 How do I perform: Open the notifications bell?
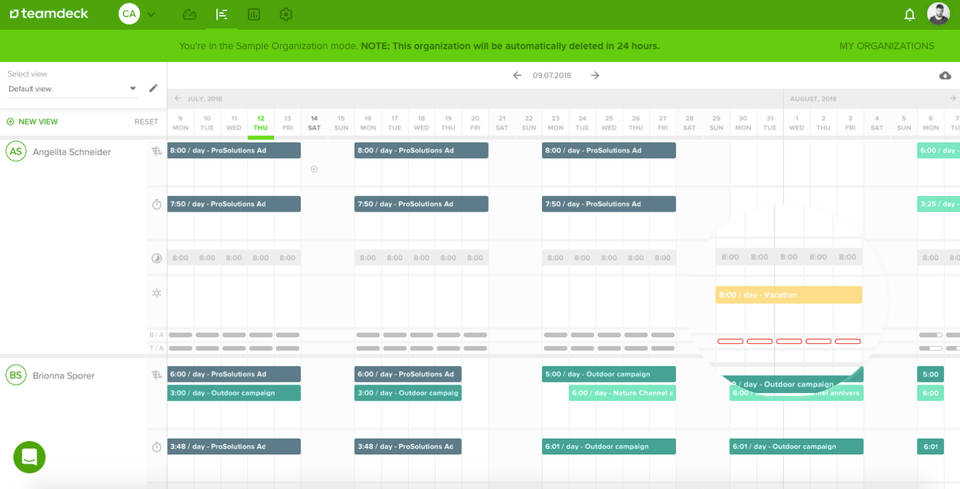[x=909, y=15]
